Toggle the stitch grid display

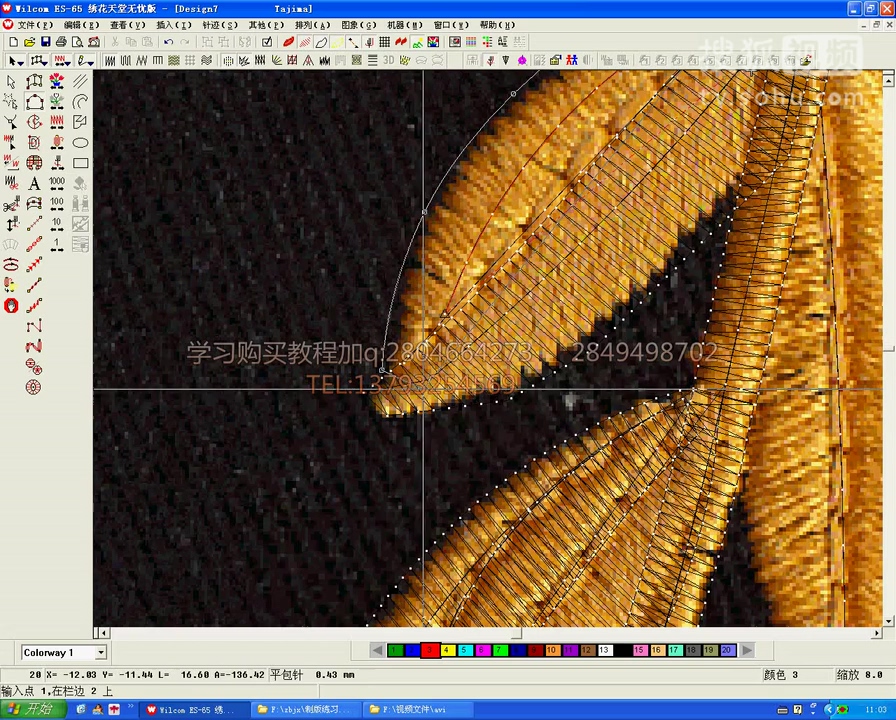click(385, 41)
